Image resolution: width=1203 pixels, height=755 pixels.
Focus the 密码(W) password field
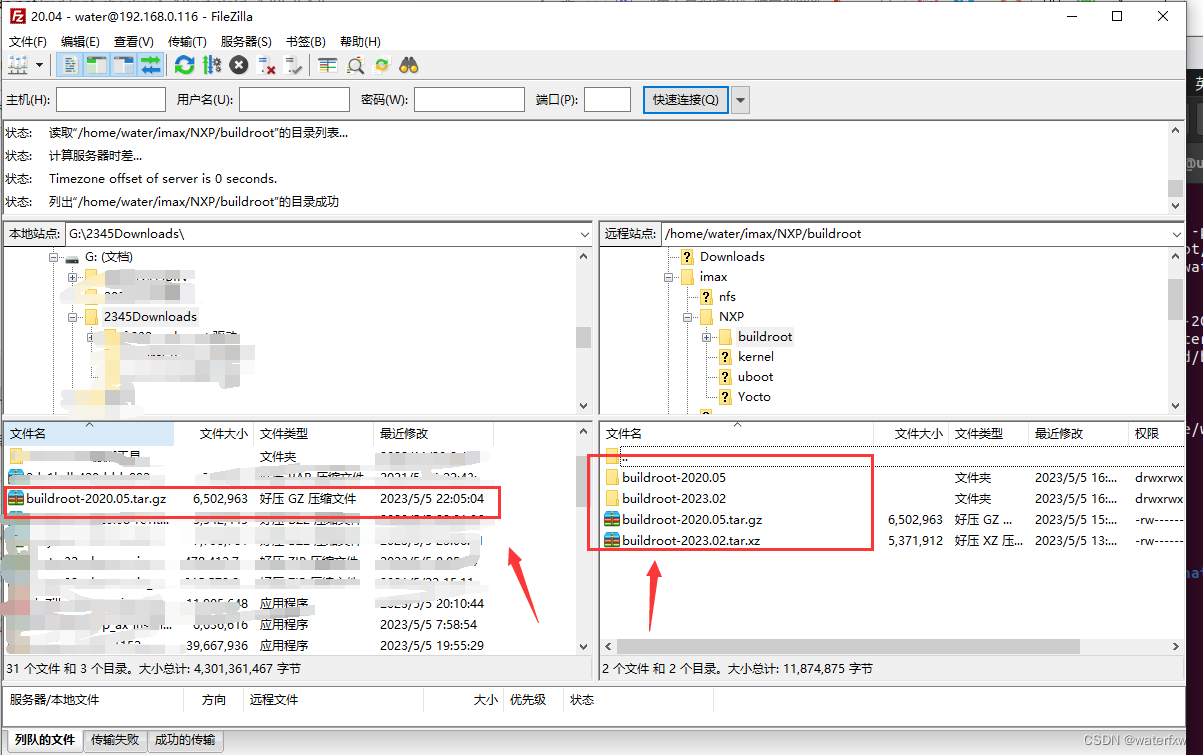pyautogui.click(x=469, y=99)
